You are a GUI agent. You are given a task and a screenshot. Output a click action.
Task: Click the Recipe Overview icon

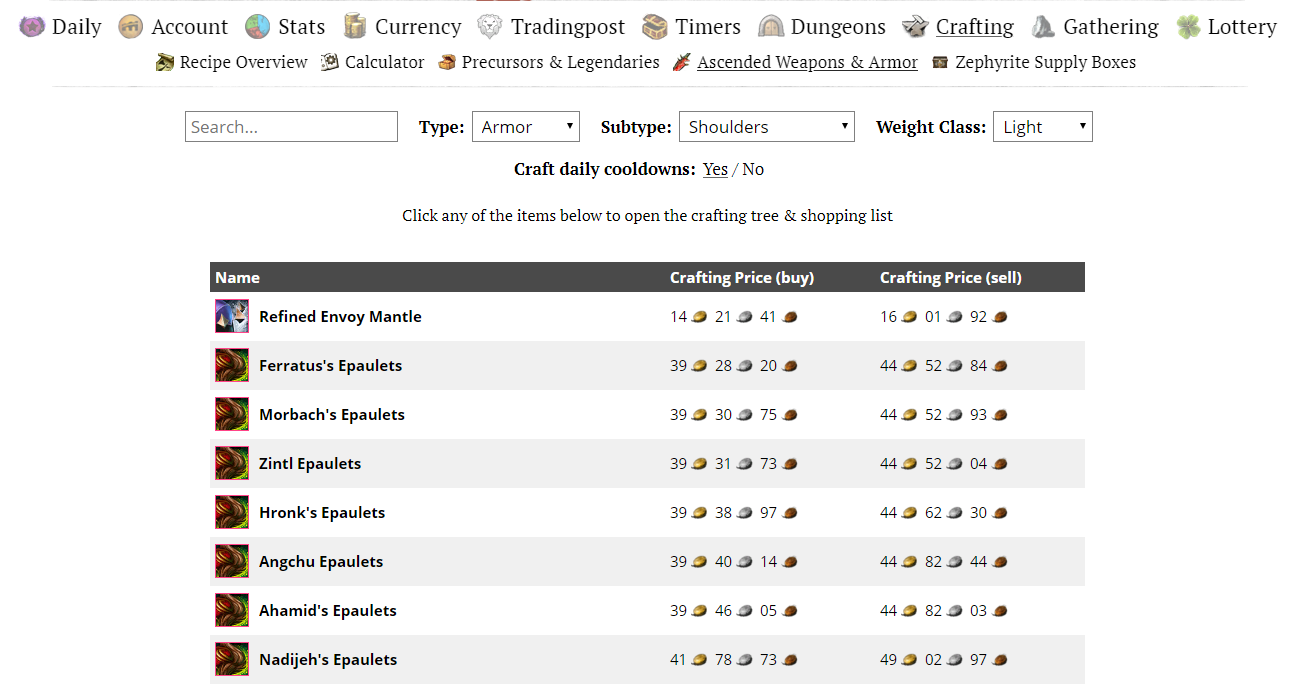click(165, 63)
